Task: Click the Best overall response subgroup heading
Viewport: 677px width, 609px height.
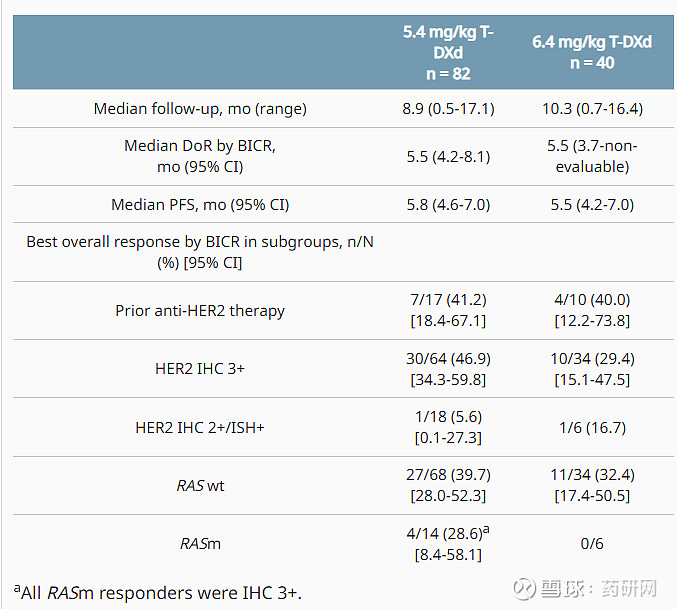Action: tap(200, 252)
